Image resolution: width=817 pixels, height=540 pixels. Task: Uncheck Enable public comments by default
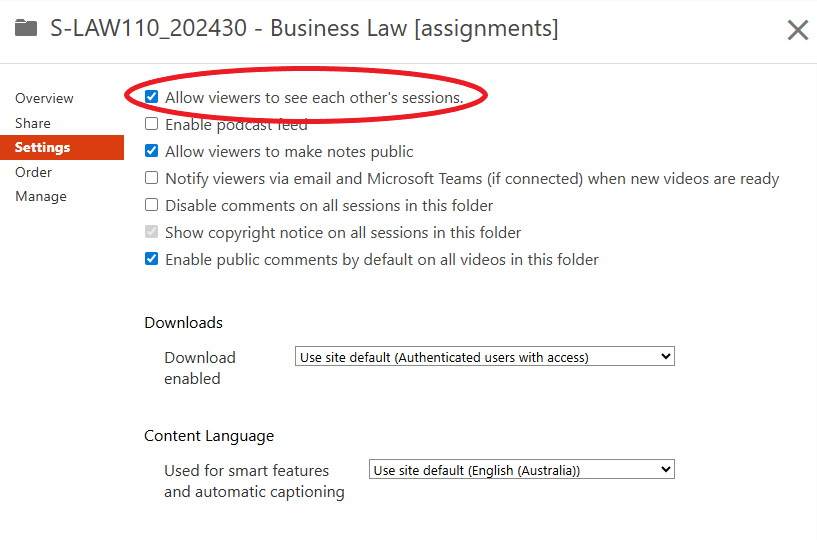pyautogui.click(x=152, y=260)
